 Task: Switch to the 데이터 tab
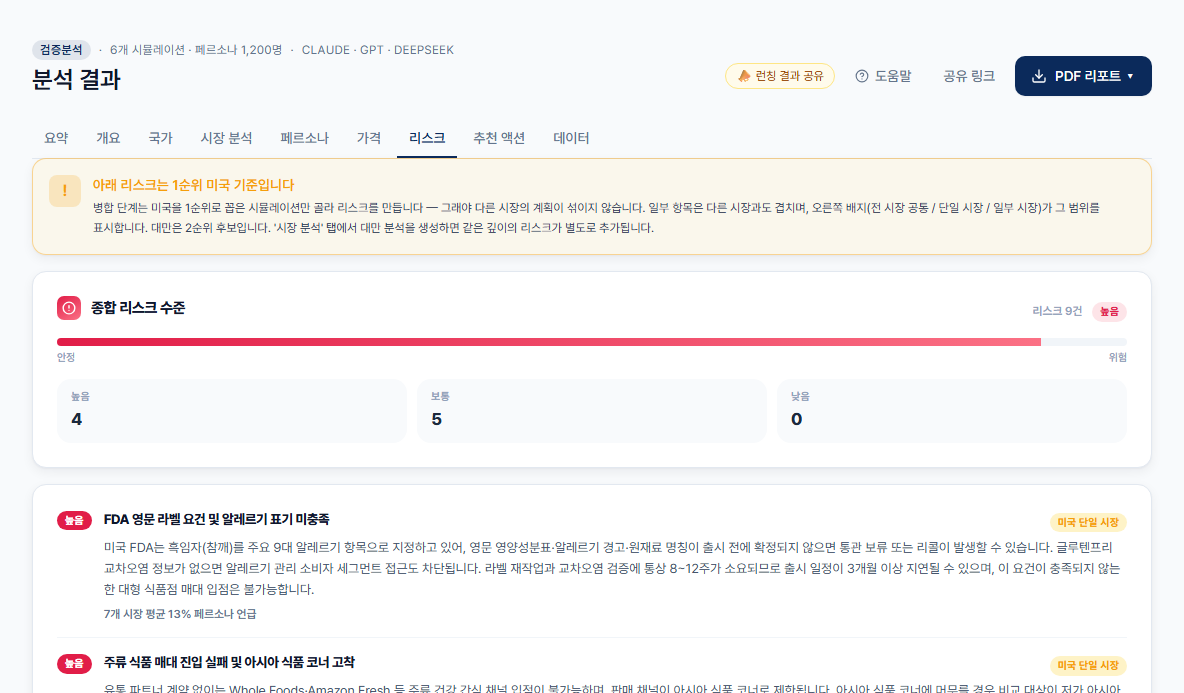(571, 138)
